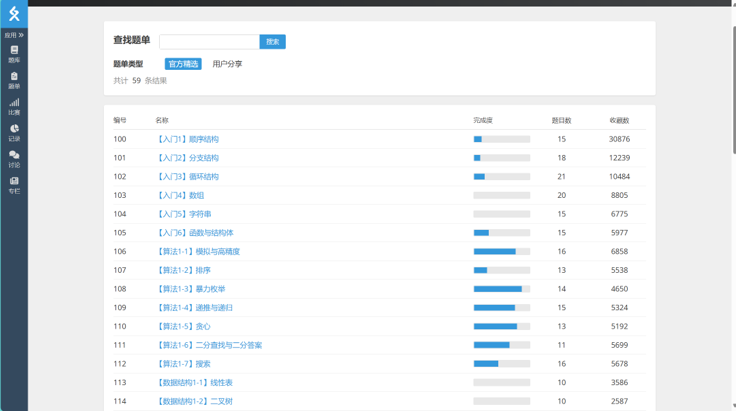Open 【数据结构1-1】线性表 list
741x411 pixels.
tap(194, 383)
